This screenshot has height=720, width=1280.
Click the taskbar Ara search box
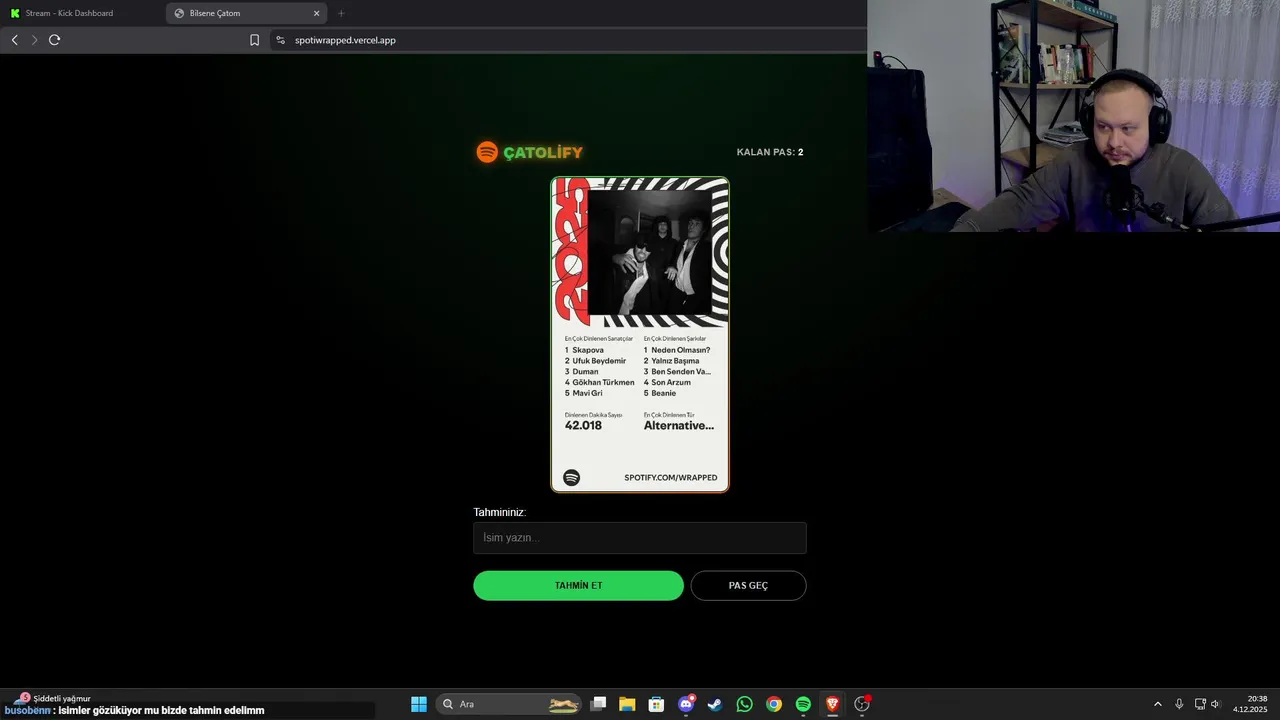pyautogui.click(x=510, y=704)
